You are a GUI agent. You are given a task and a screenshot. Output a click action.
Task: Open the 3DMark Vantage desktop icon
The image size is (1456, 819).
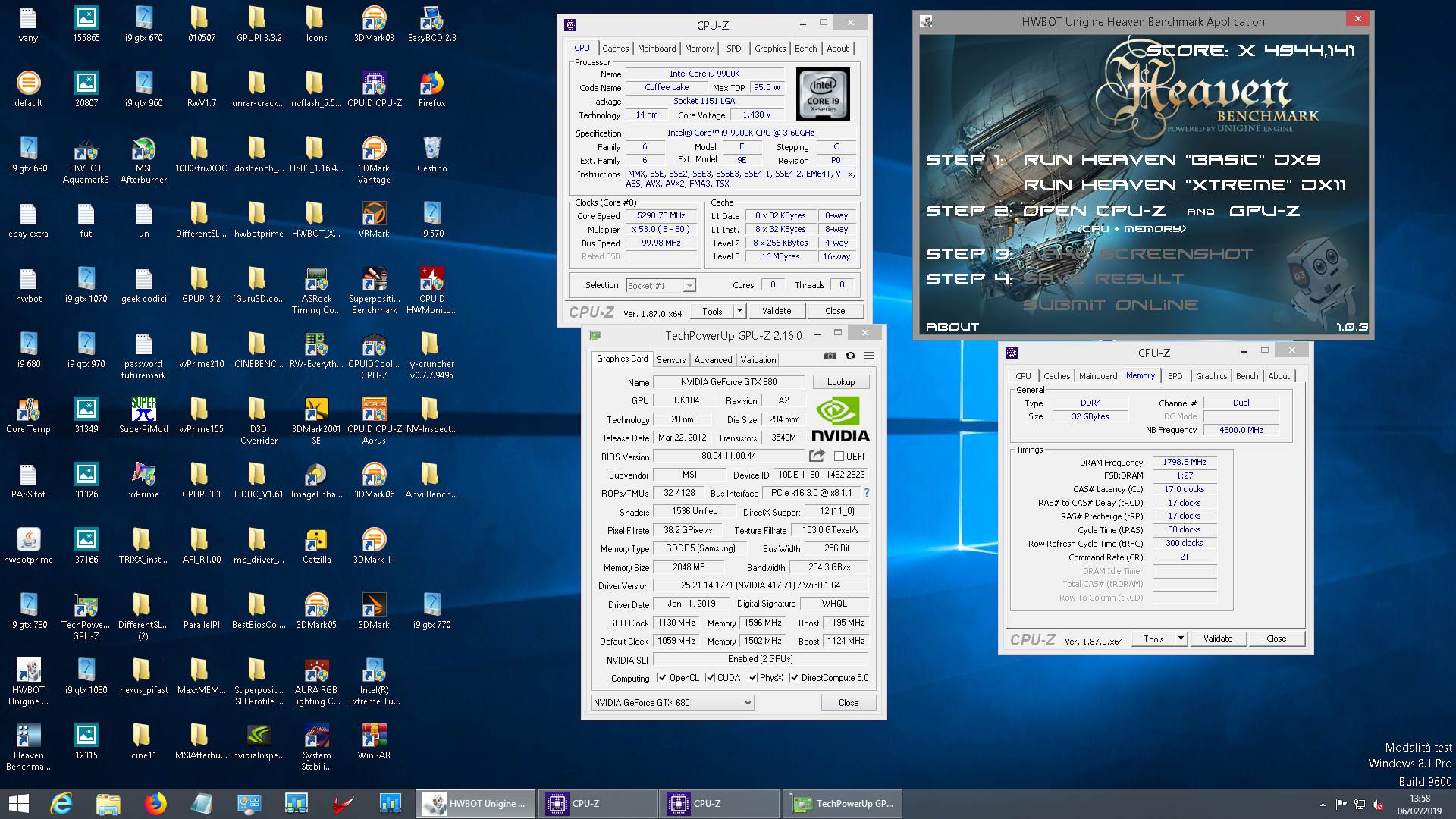pos(374,160)
